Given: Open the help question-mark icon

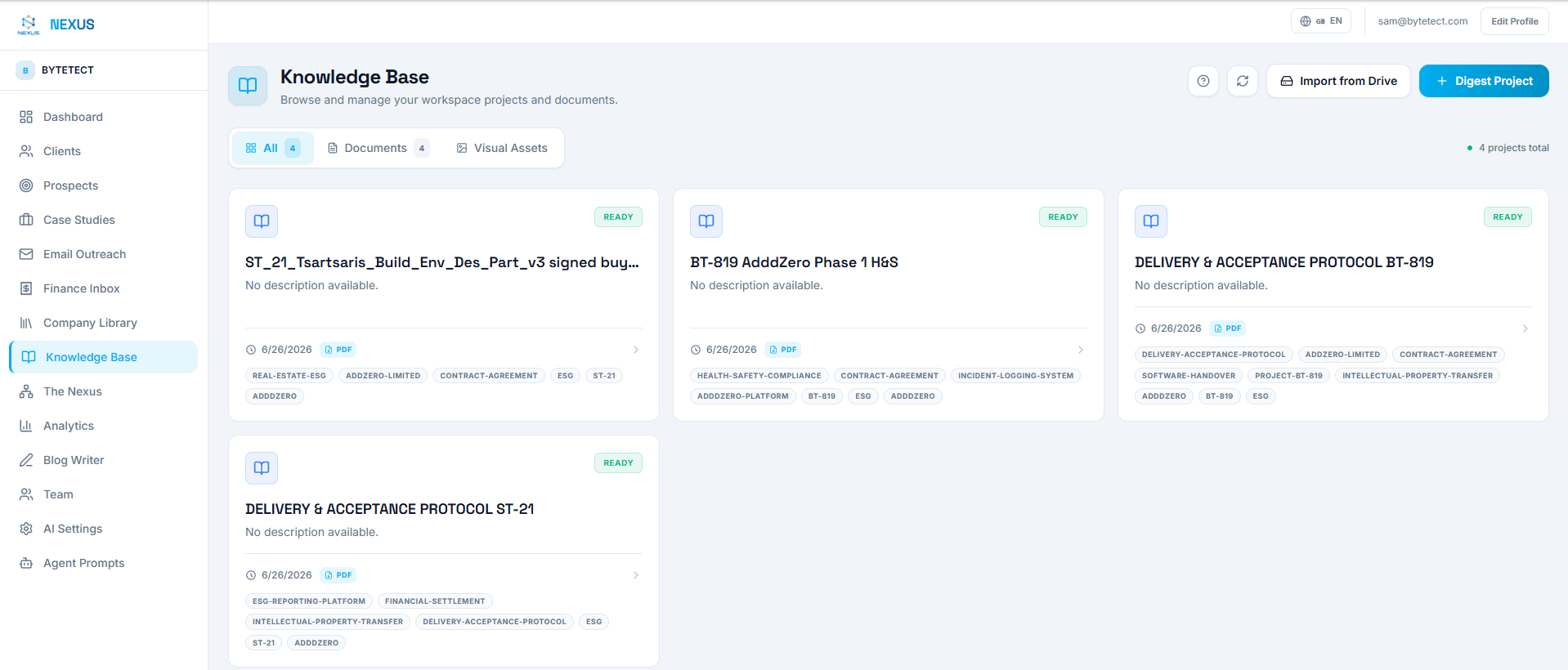Looking at the screenshot, I should (x=1203, y=81).
